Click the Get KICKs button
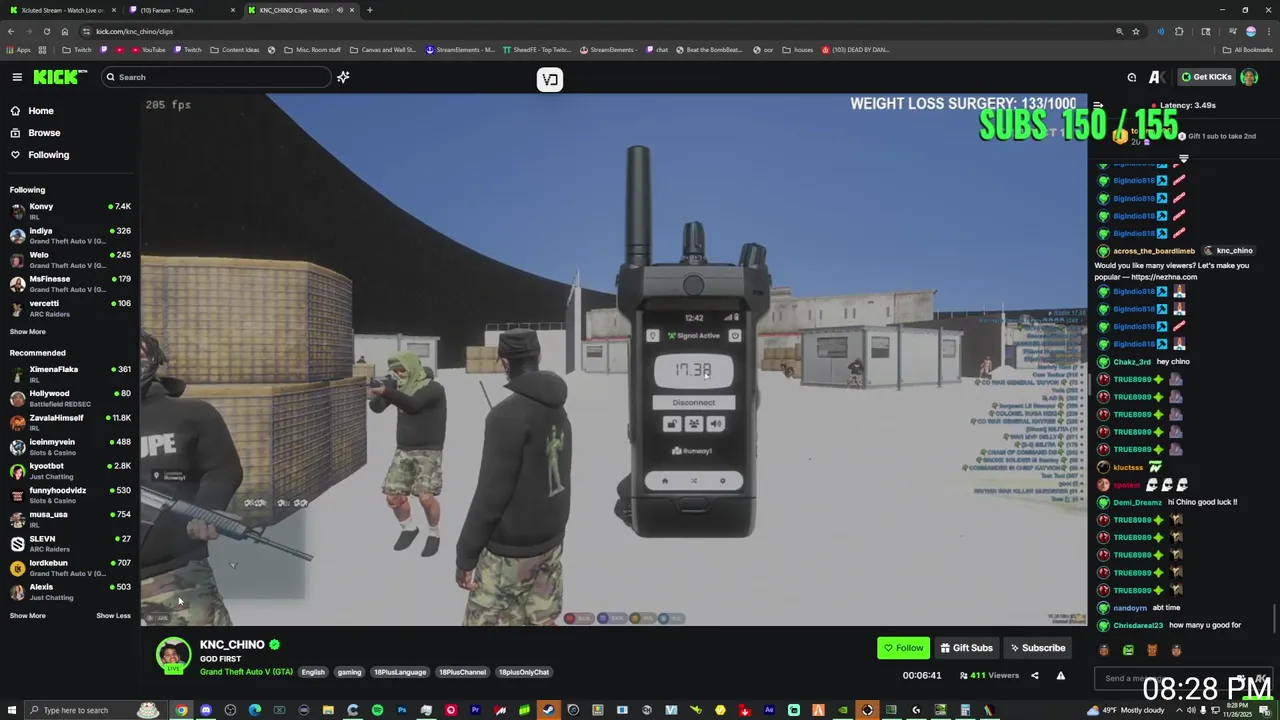This screenshot has width=1280, height=720. [1205, 77]
